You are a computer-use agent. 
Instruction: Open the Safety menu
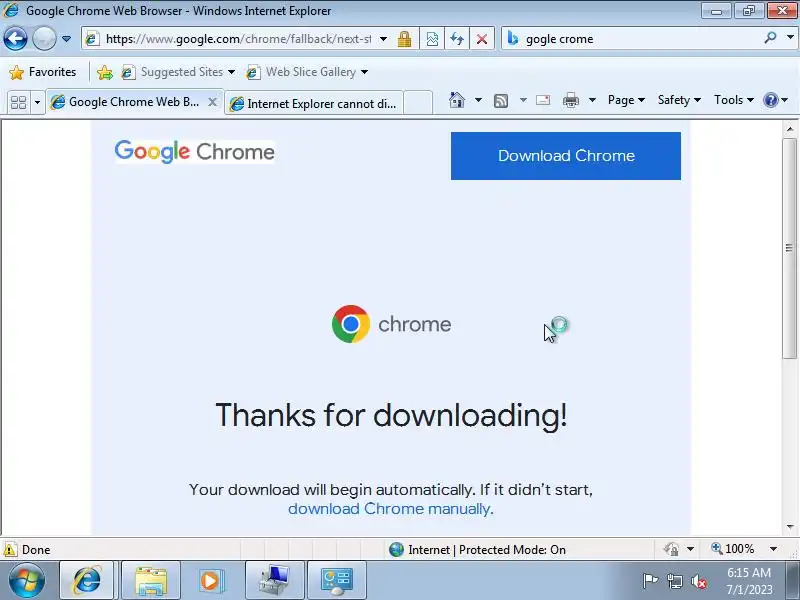click(679, 100)
